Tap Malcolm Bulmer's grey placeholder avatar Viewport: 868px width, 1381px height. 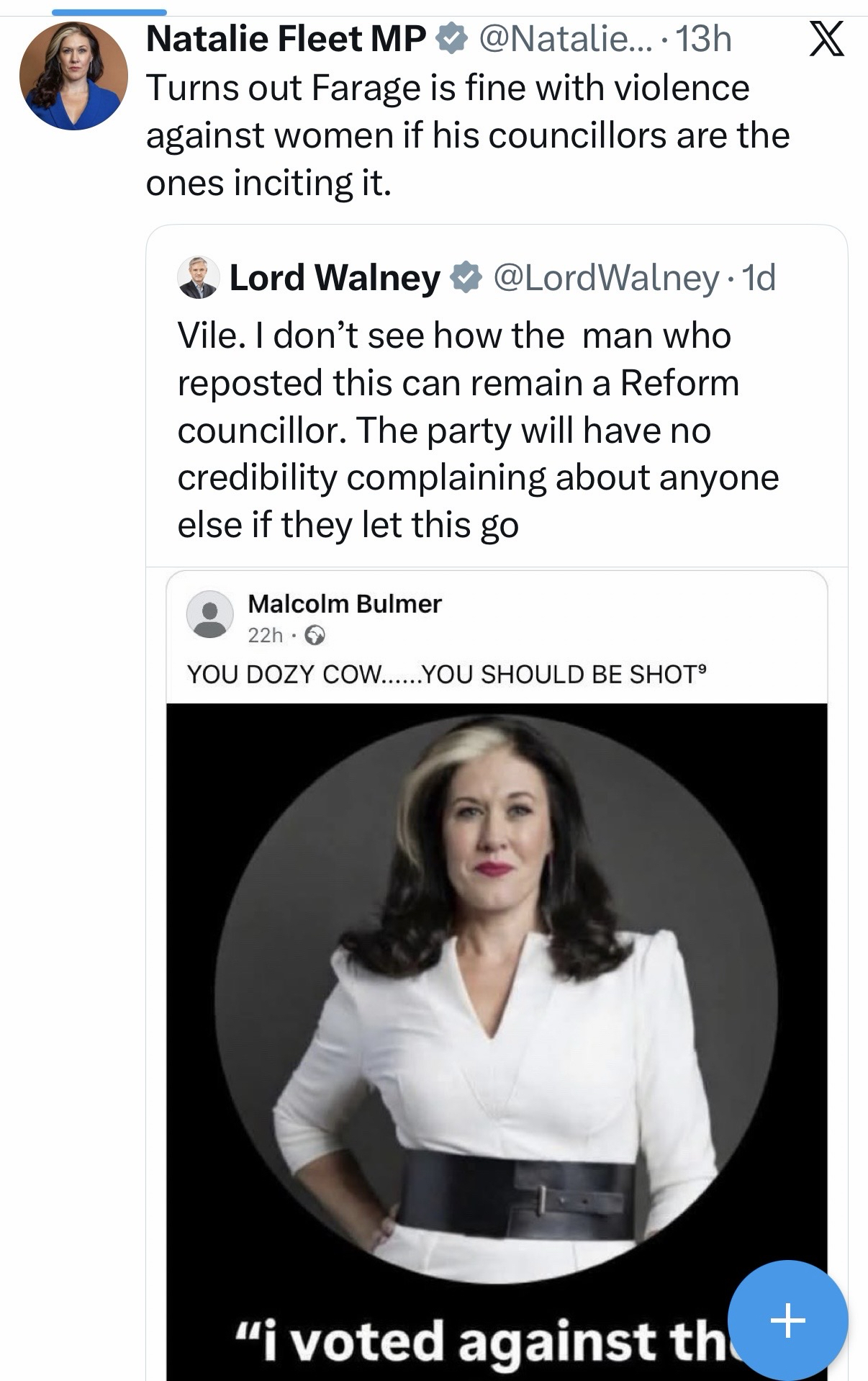coord(210,615)
